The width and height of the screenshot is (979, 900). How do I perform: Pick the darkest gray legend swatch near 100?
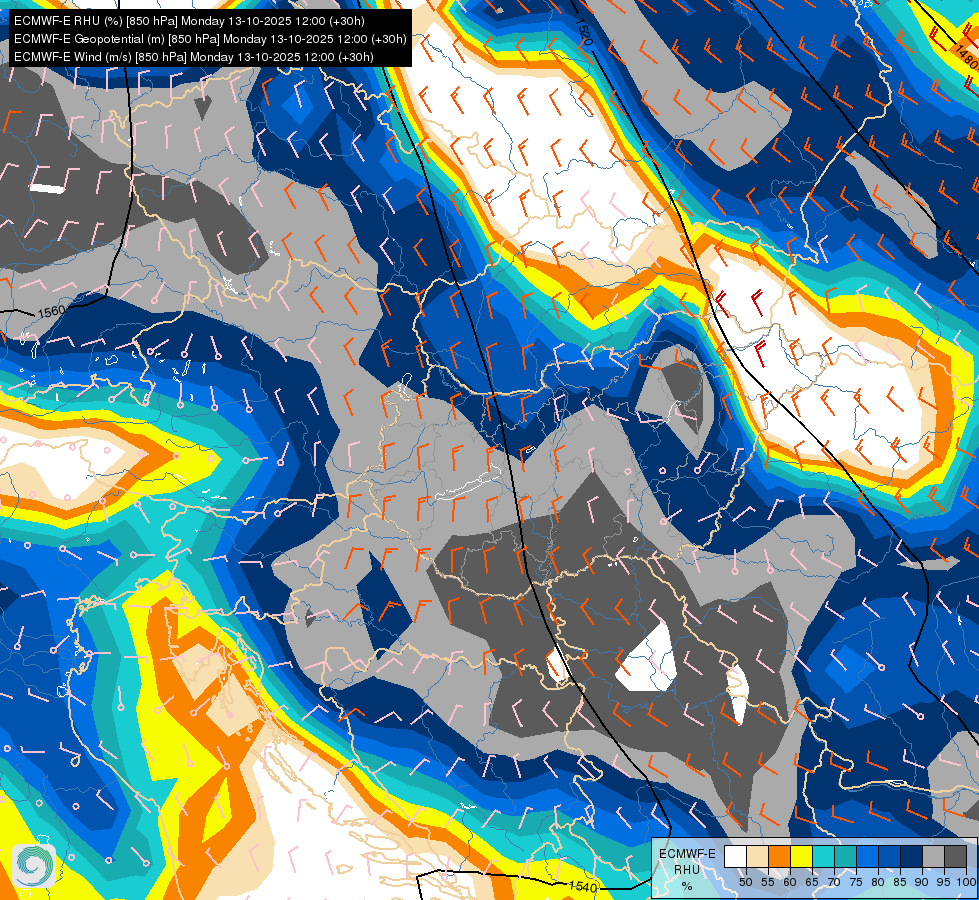955,856
